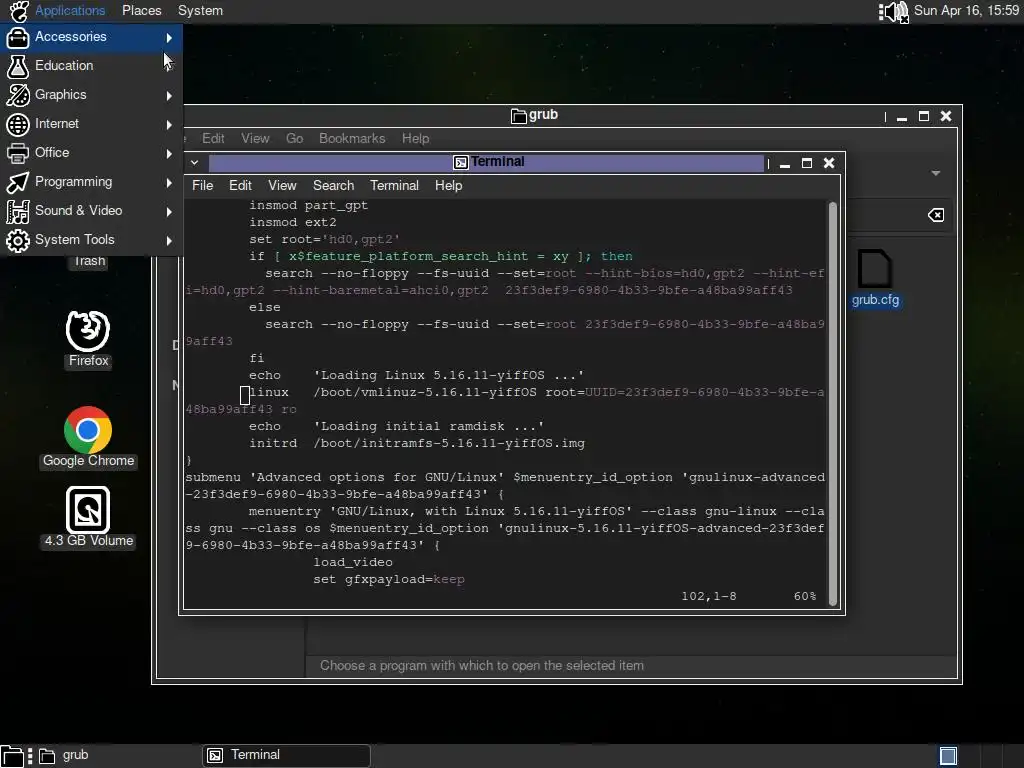Click the clock showing Sun Apr 16

click(966, 10)
